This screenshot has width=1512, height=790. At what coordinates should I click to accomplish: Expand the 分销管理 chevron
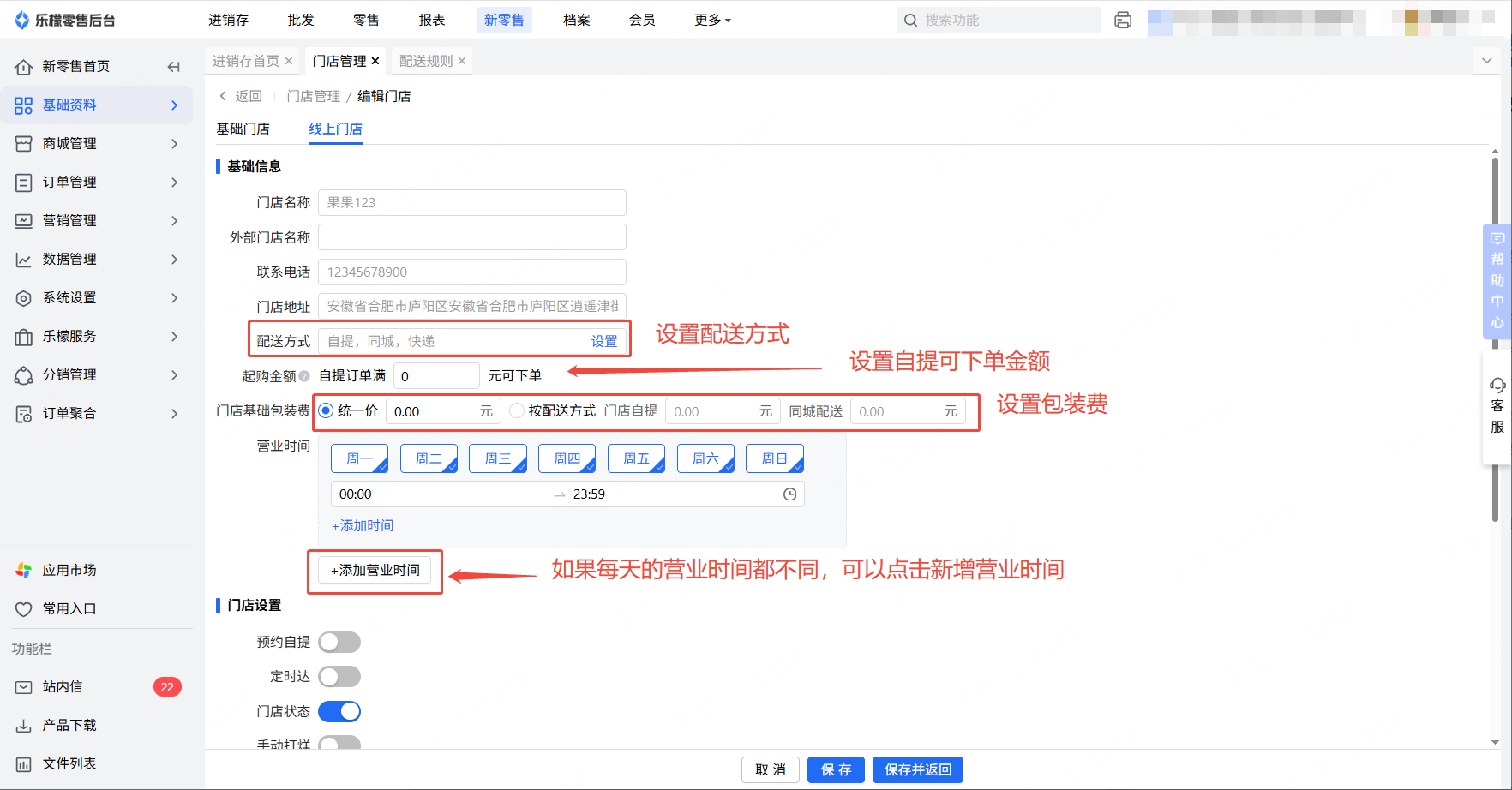tap(175, 375)
